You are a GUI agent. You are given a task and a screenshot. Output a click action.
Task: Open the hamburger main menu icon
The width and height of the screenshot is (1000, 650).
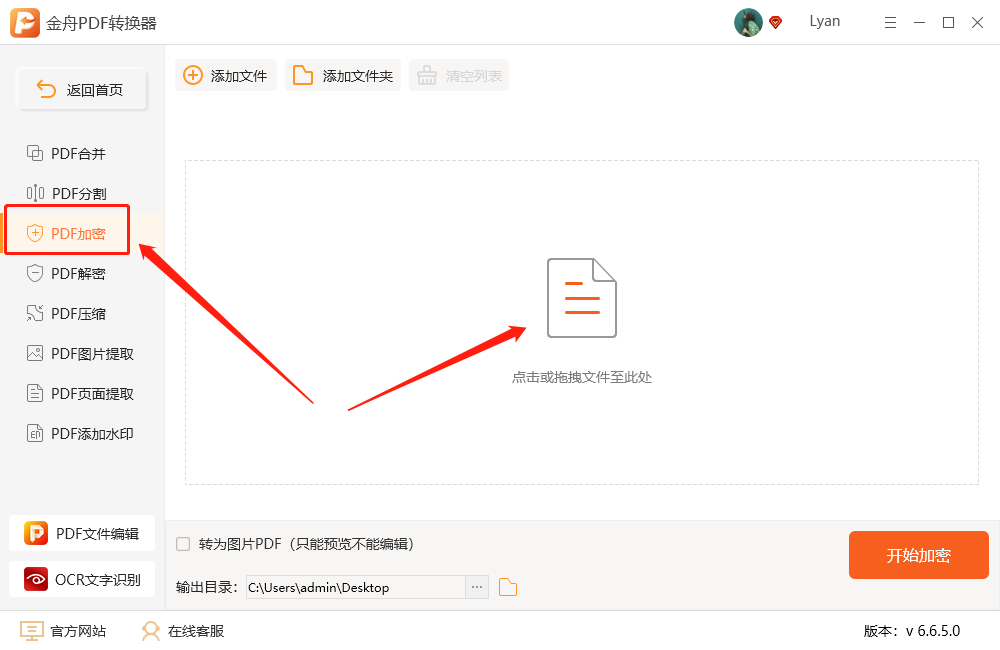point(890,23)
